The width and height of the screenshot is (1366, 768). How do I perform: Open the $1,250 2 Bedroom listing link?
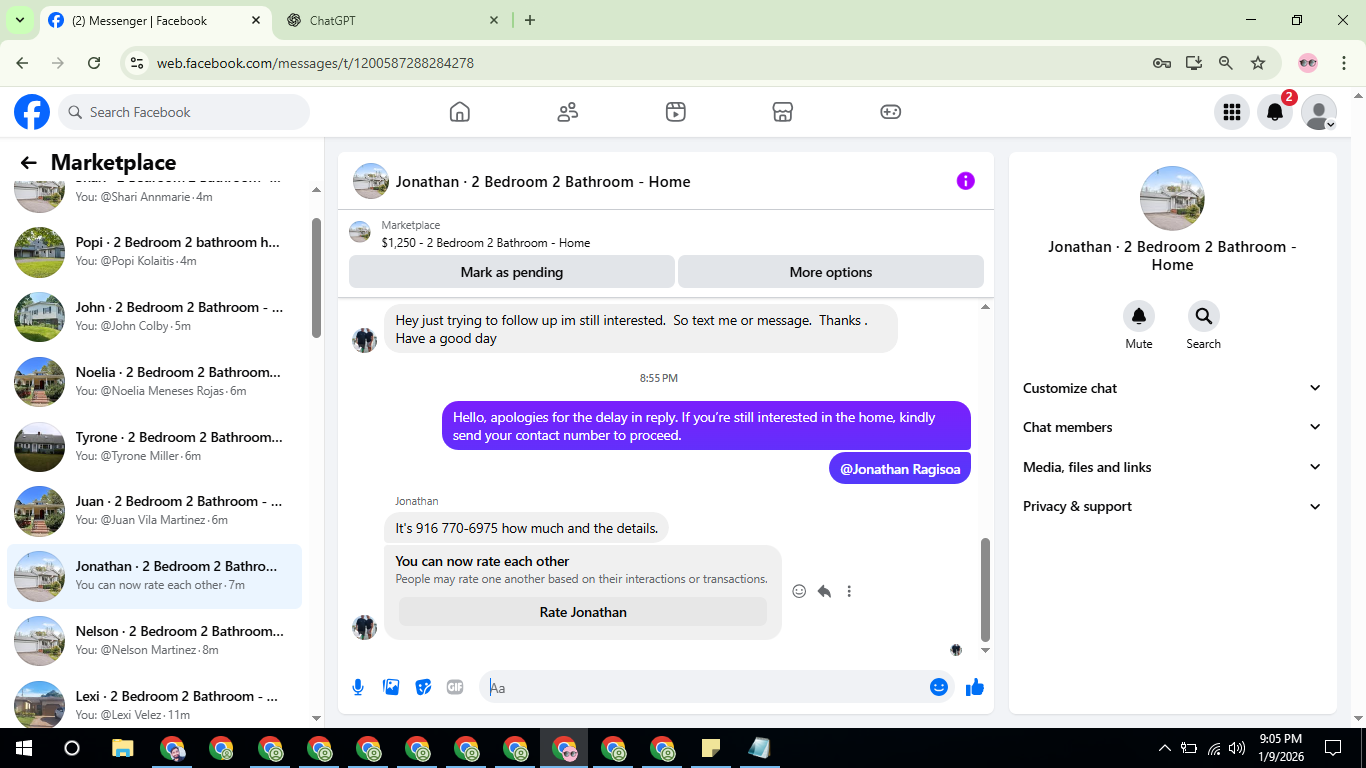click(x=486, y=243)
